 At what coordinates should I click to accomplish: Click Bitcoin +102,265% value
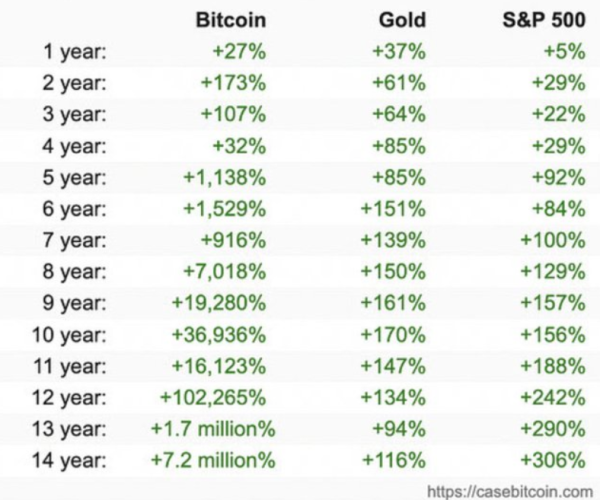point(213,397)
